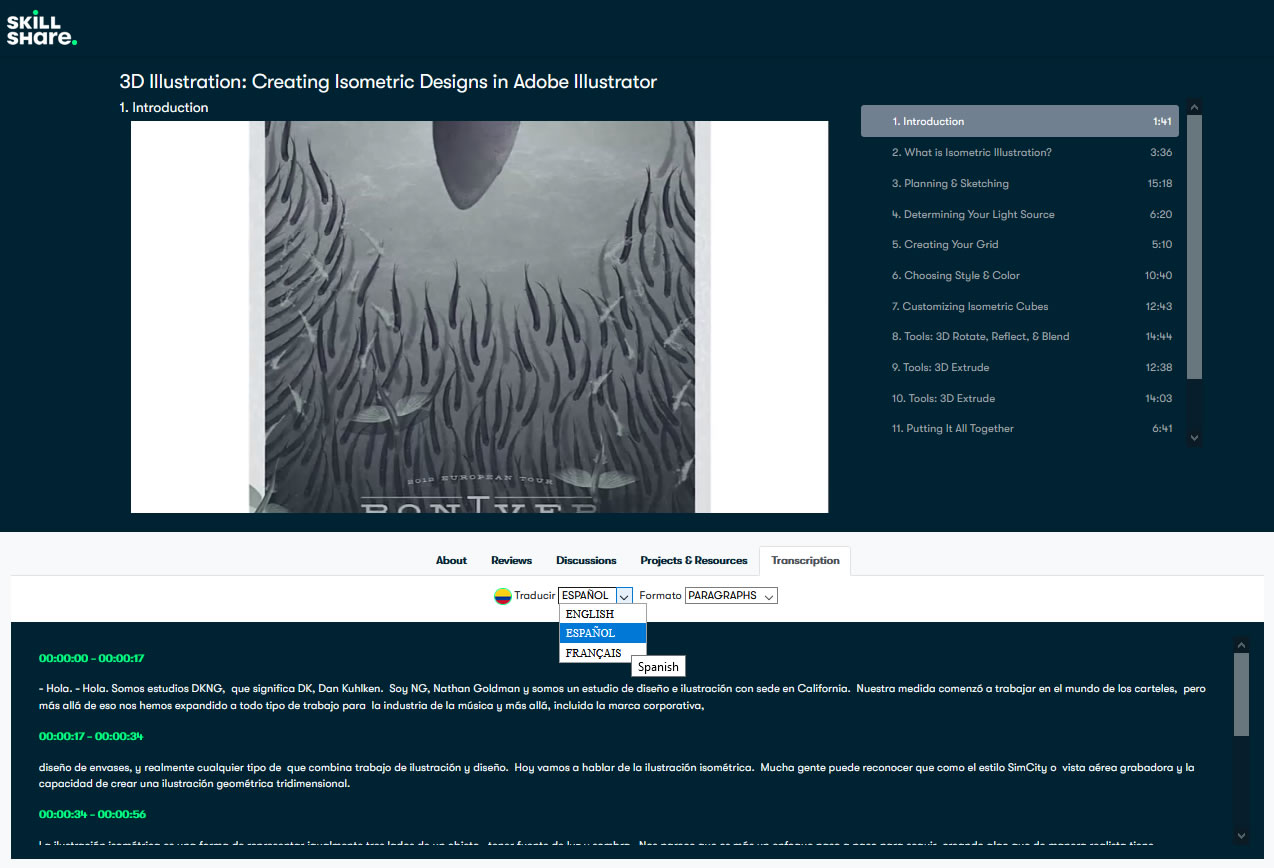Screen dimensions: 1274x868
Task: Open lesson 11. Putting It All Together
Action: [1020, 428]
